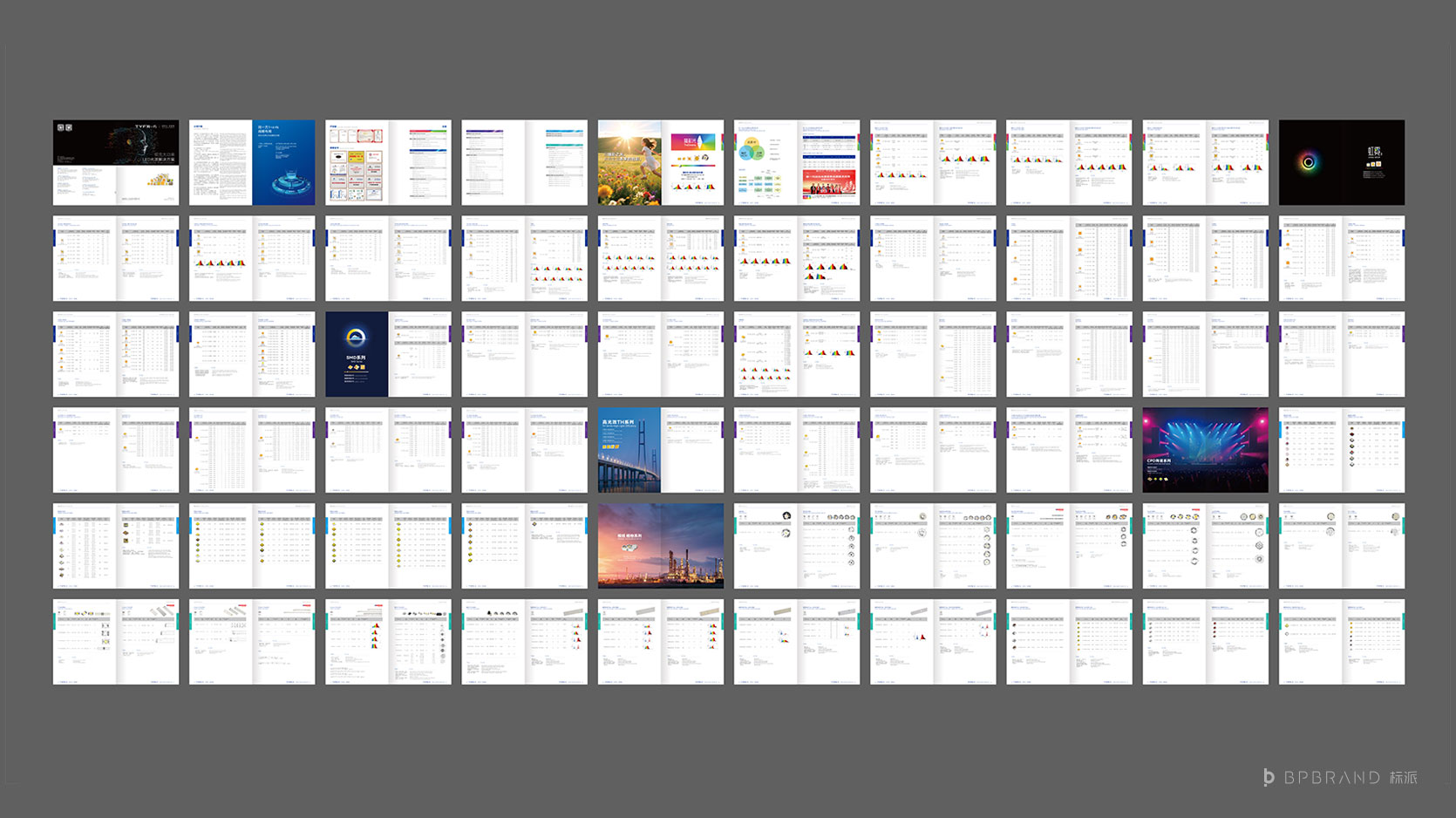The height and width of the screenshot is (818, 1456).
Task: Click the "BPBRAND 标派" watermark text
Action: (1351, 777)
